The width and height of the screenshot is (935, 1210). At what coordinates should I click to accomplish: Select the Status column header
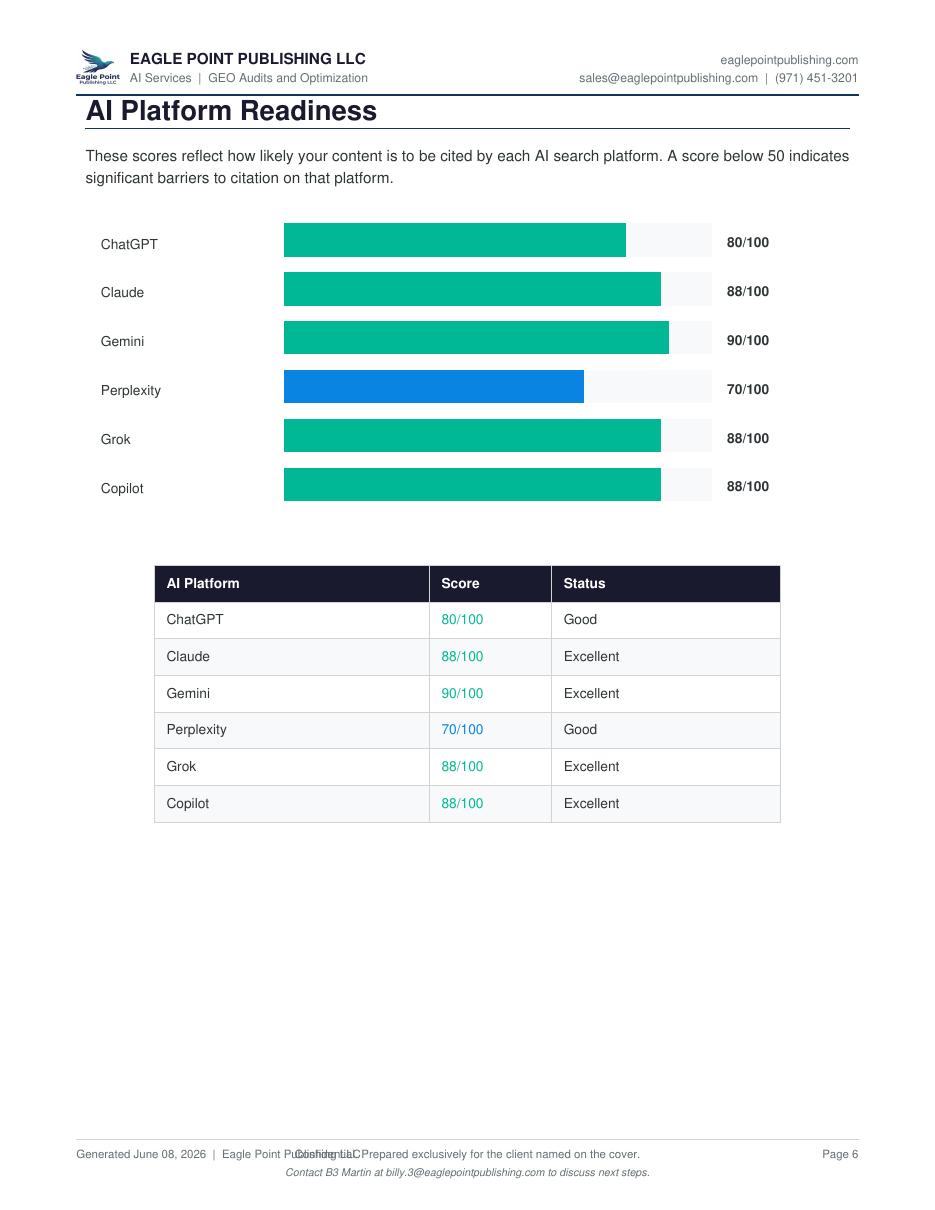pos(666,584)
